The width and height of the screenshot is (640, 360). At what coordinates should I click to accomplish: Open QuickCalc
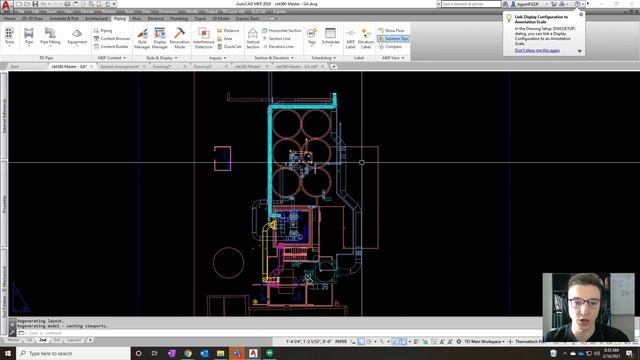pos(229,47)
